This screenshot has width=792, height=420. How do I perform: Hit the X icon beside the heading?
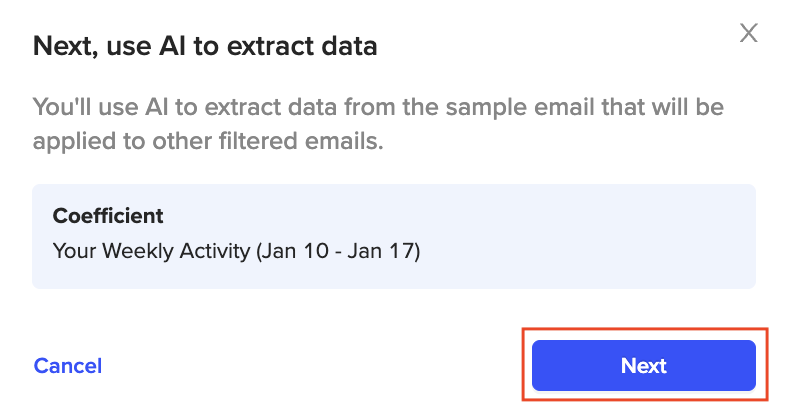748,33
